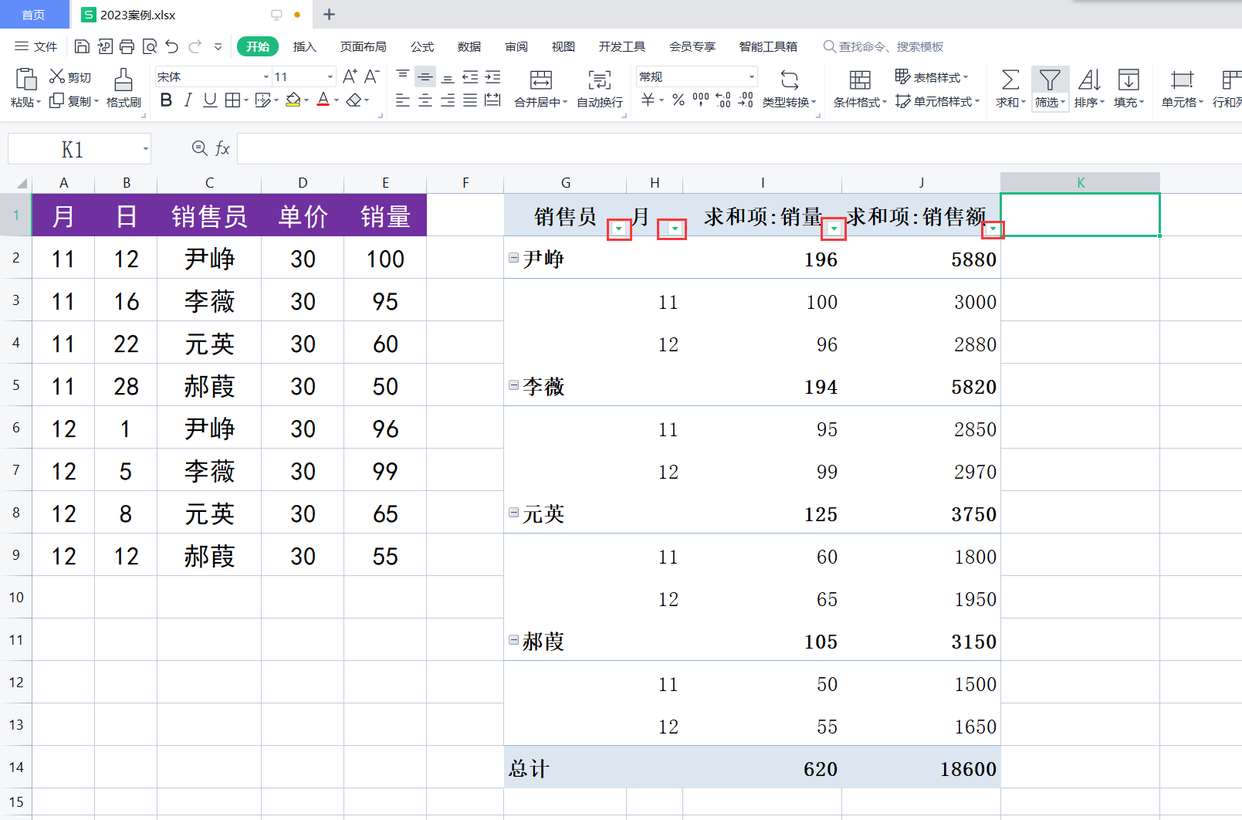This screenshot has width=1242, height=820.
Task: Click the name box showing K1
Action: tap(79, 149)
